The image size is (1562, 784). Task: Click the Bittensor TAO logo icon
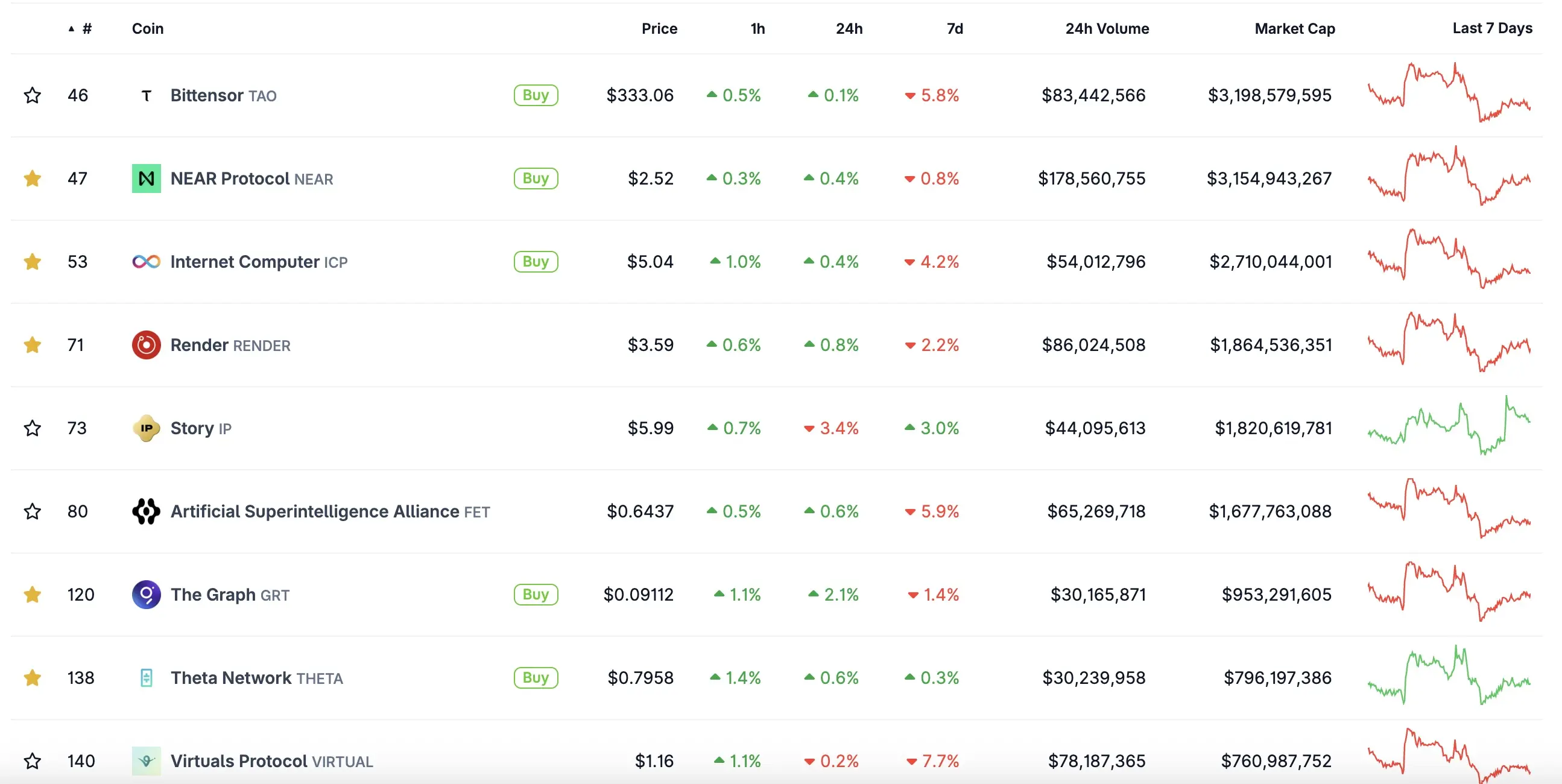tap(146, 95)
